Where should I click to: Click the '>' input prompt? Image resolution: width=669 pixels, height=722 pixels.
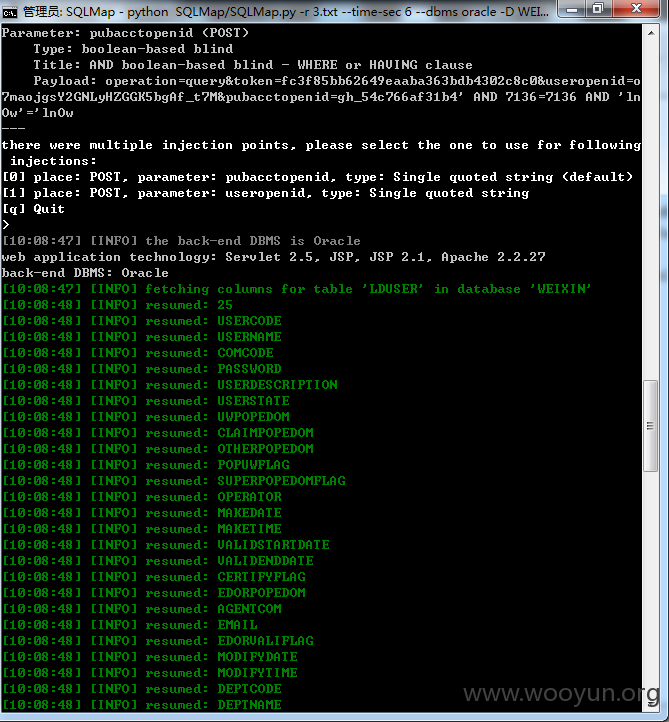pos(6,225)
